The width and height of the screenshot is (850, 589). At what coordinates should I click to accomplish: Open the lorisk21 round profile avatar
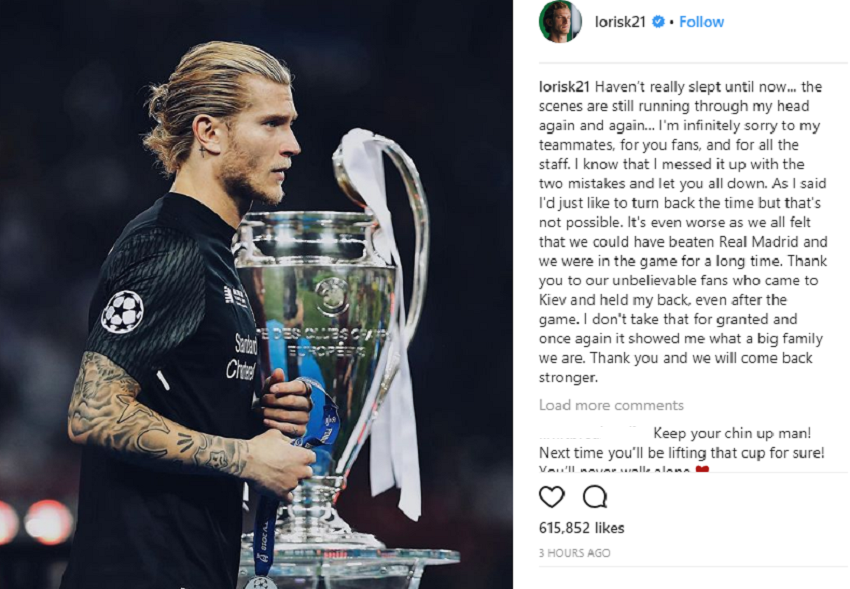pyautogui.click(x=560, y=22)
